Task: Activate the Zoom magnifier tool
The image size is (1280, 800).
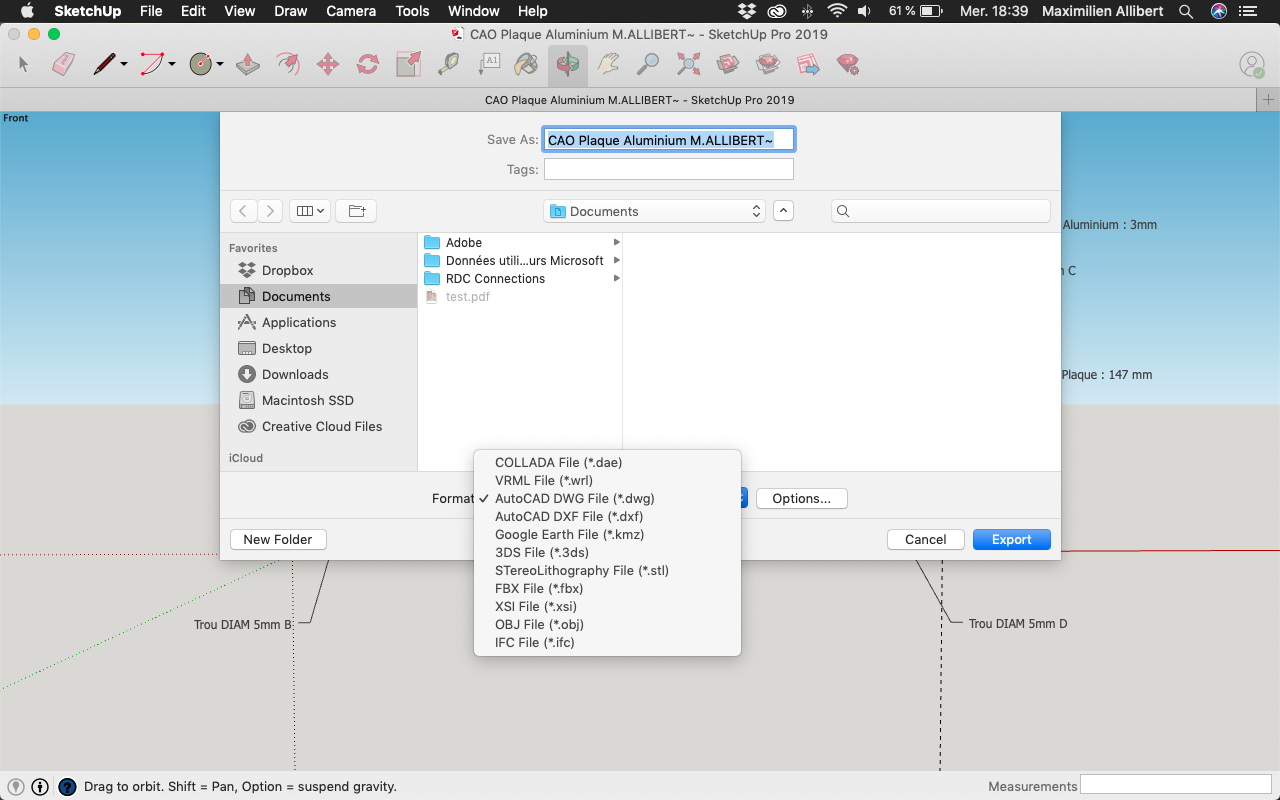Action: tap(648, 65)
